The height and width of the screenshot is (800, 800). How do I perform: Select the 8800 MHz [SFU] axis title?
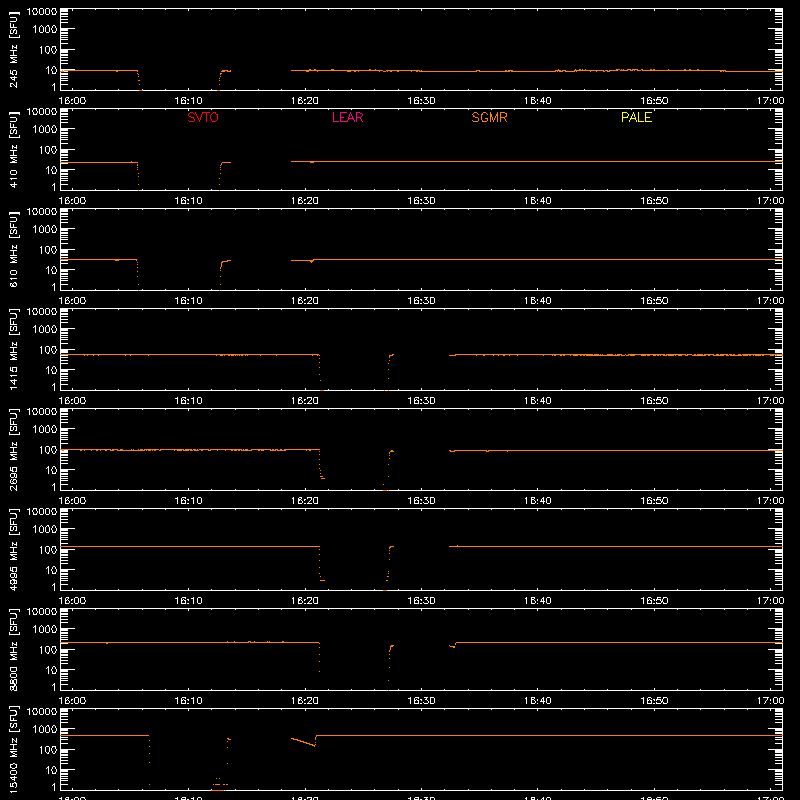14,649
